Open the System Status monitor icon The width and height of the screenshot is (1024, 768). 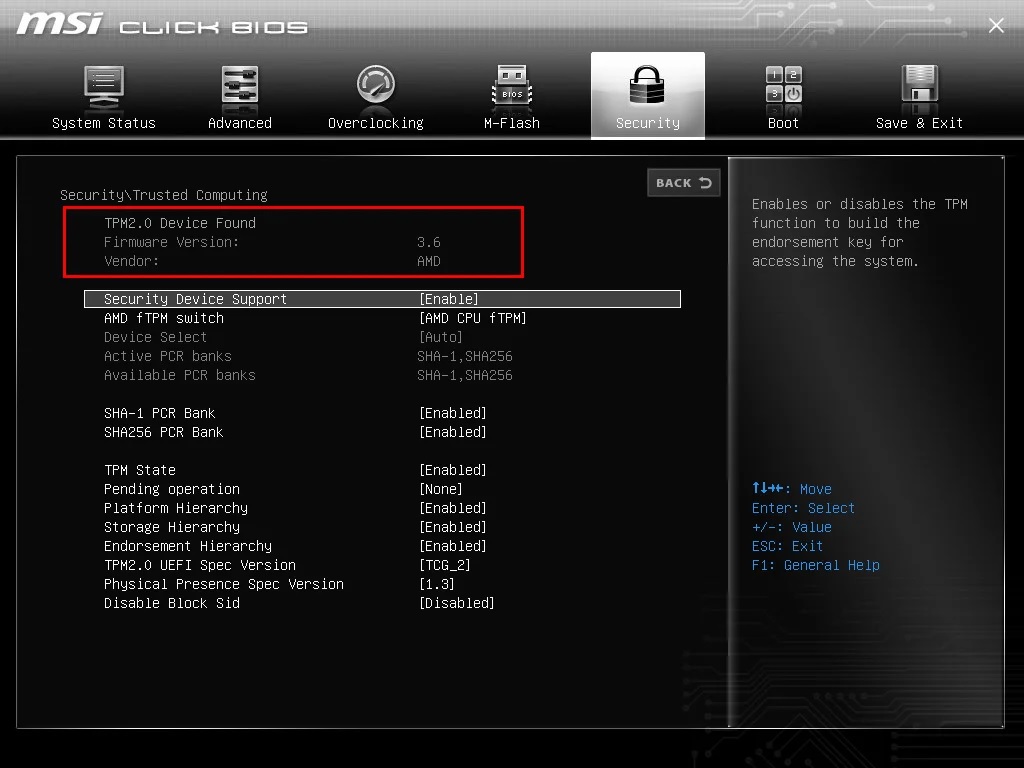click(104, 87)
